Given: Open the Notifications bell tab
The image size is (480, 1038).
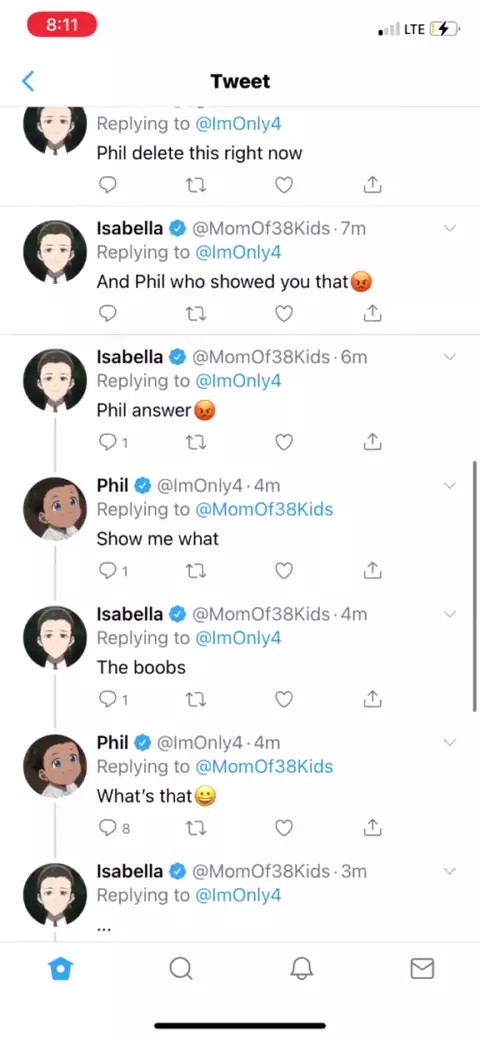Looking at the screenshot, I should pyautogui.click(x=302, y=969).
